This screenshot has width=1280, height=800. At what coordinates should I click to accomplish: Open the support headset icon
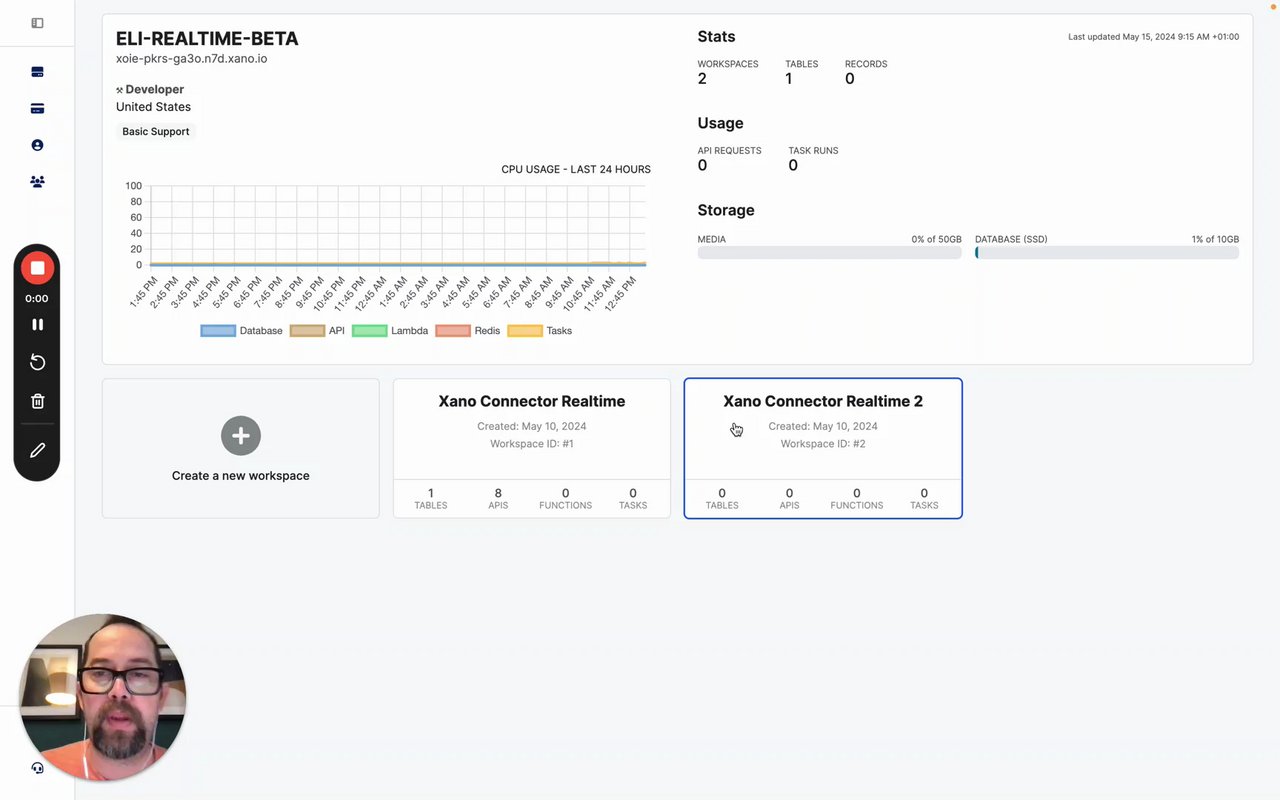(x=37, y=768)
